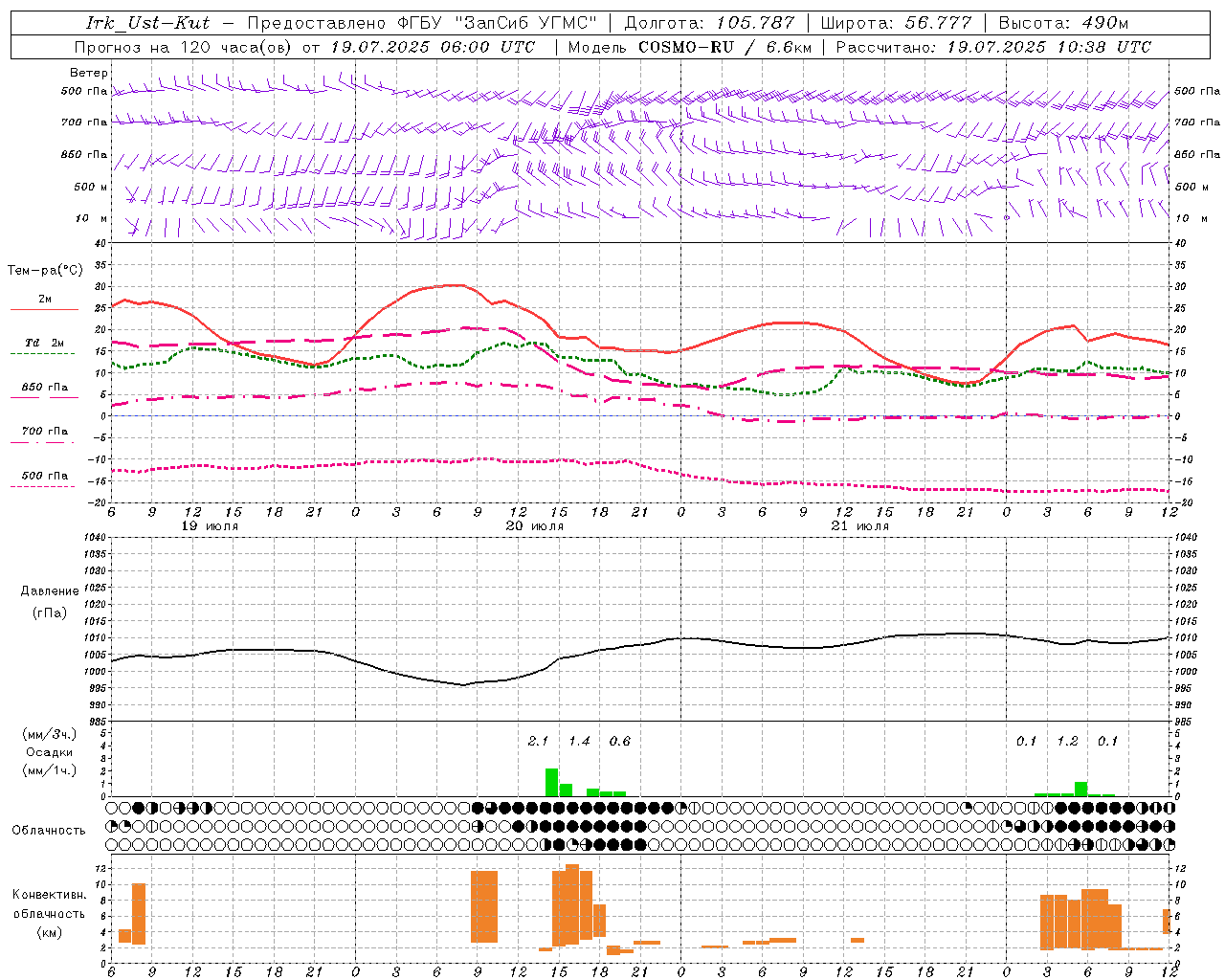Click the 2.1 precipitation total value
Screen dimensions: 1225x980
[x=538, y=741]
